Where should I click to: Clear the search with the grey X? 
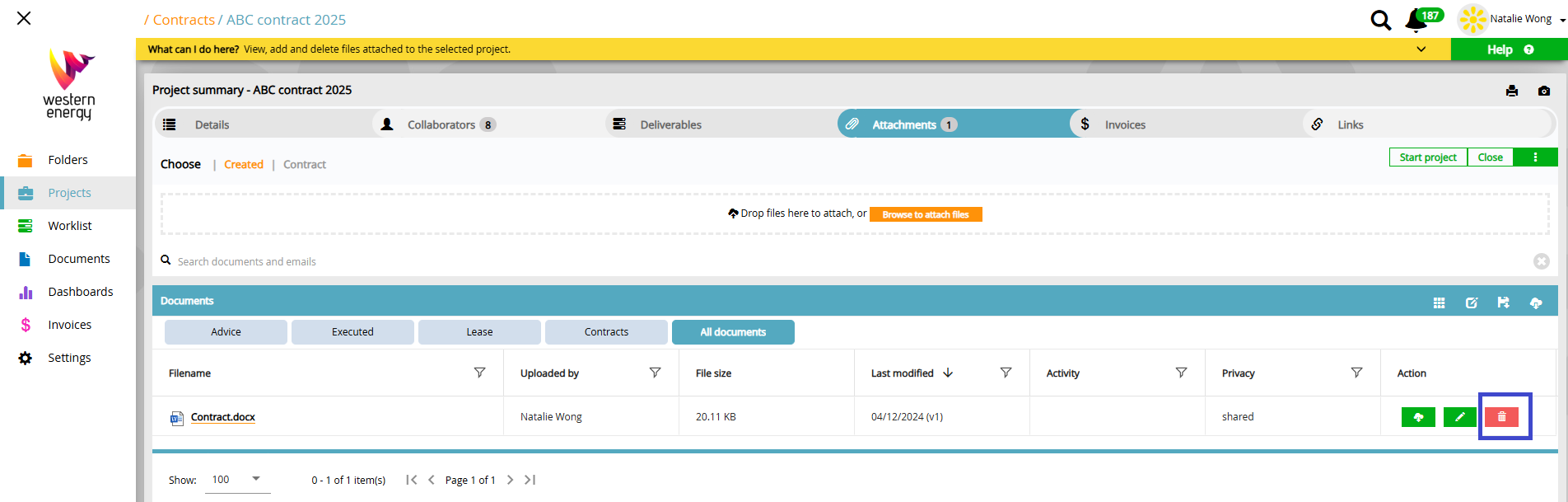(1542, 261)
